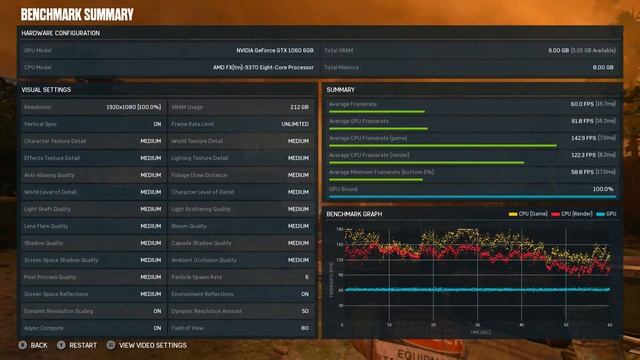This screenshot has width=640, height=360.
Task: Select the Effects Texture Detail row
Action: 93,158
